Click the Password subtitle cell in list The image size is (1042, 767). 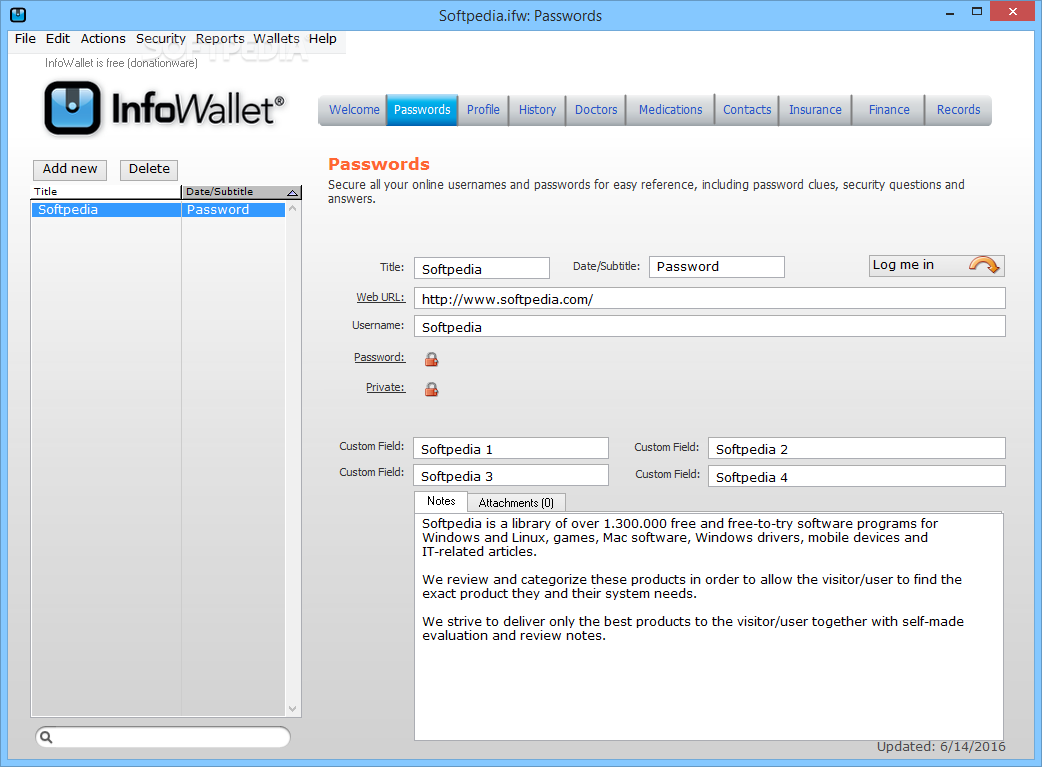233,209
